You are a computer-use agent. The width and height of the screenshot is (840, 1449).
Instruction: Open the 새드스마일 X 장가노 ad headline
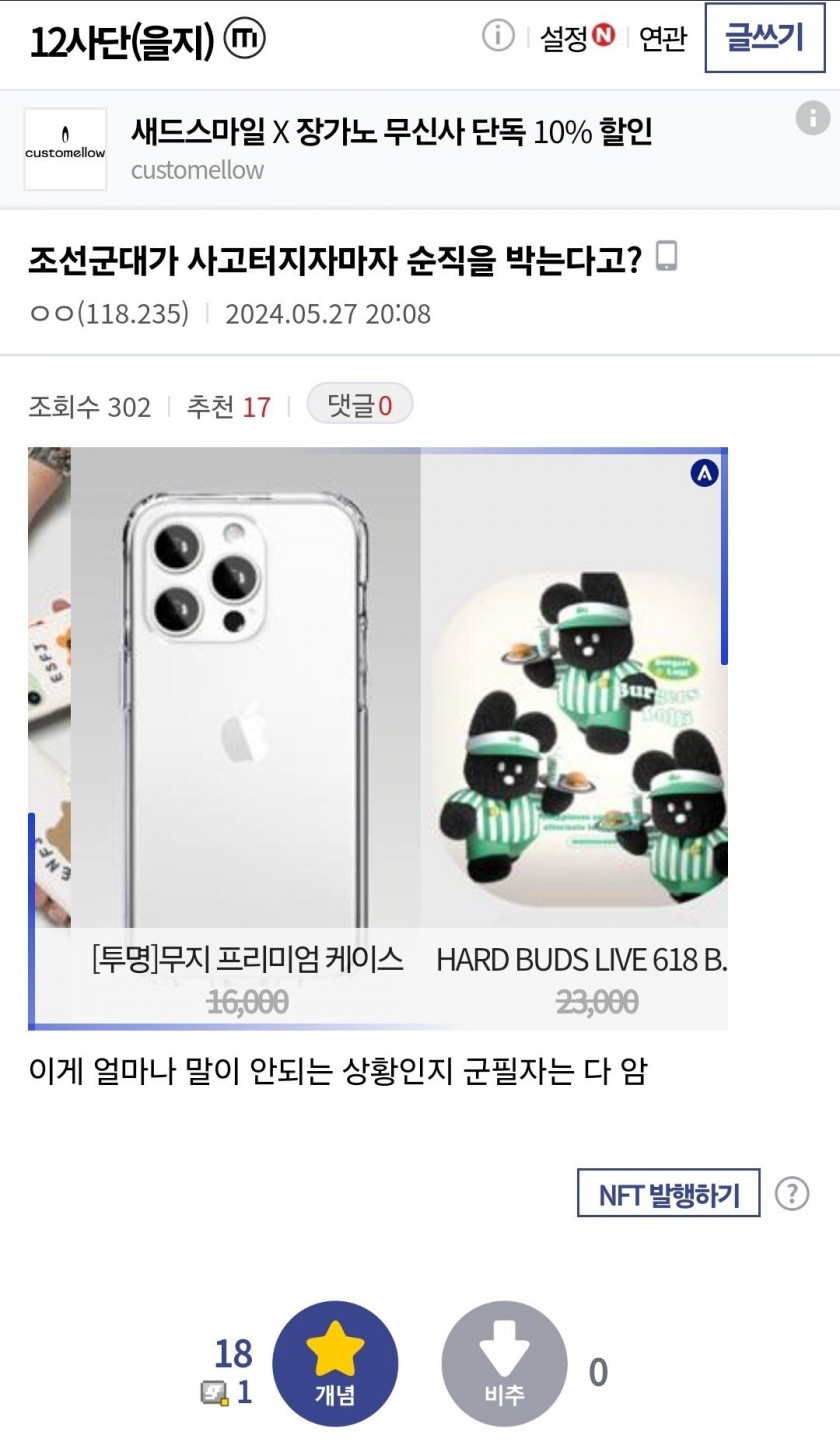(391, 131)
